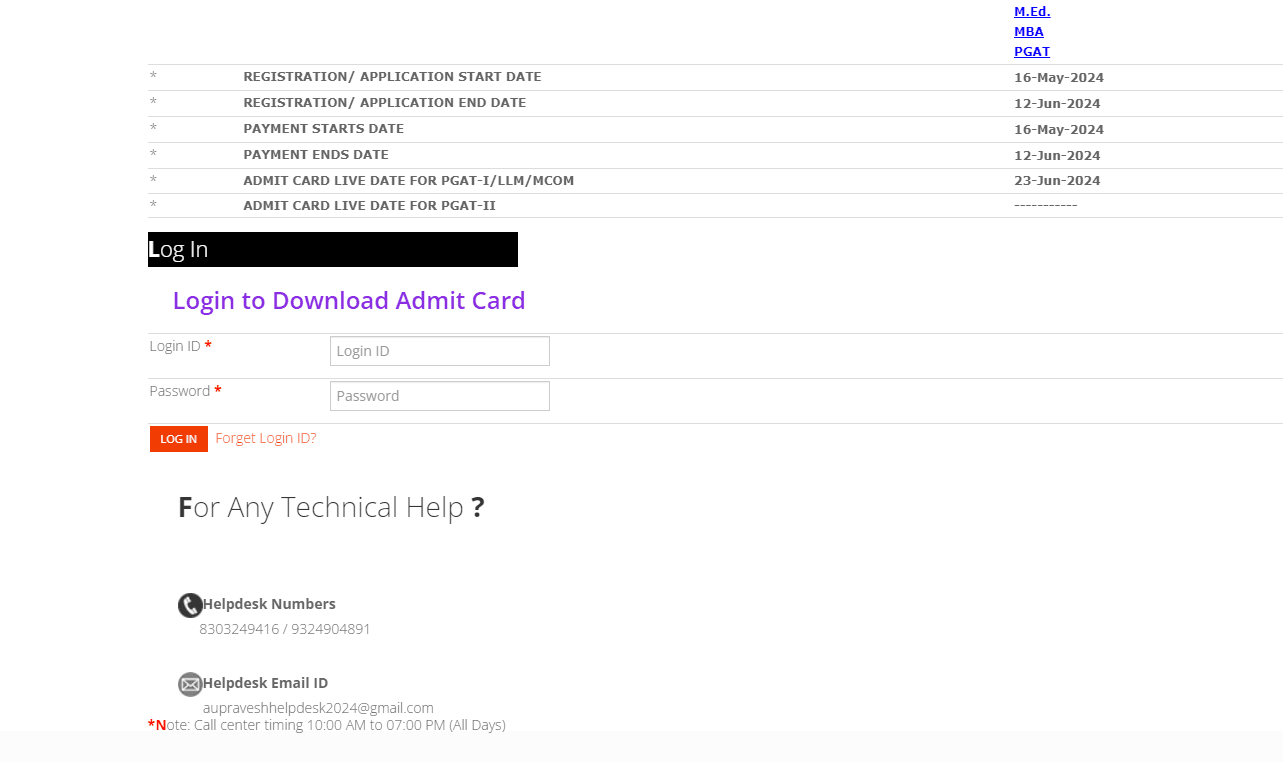Open the PGAT course link
The height and width of the screenshot is (762, 1283).
click(1031, 52)
